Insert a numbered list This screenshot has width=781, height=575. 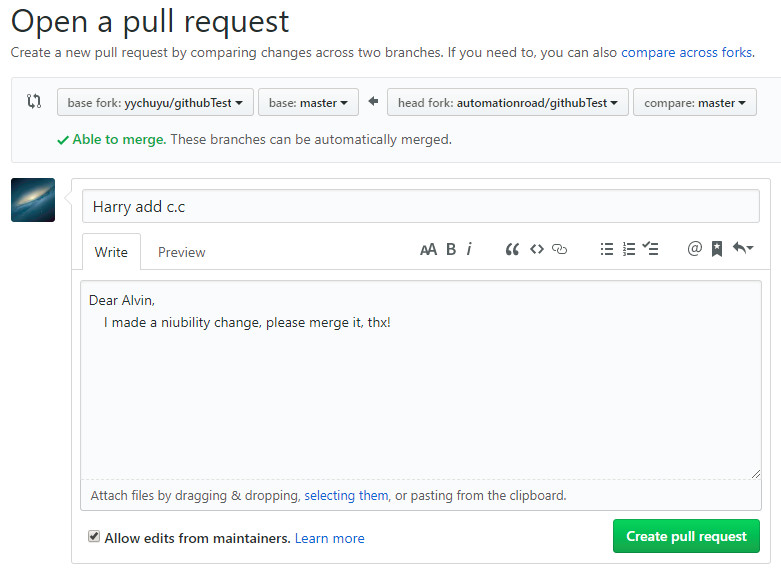[x=629, y=250]
